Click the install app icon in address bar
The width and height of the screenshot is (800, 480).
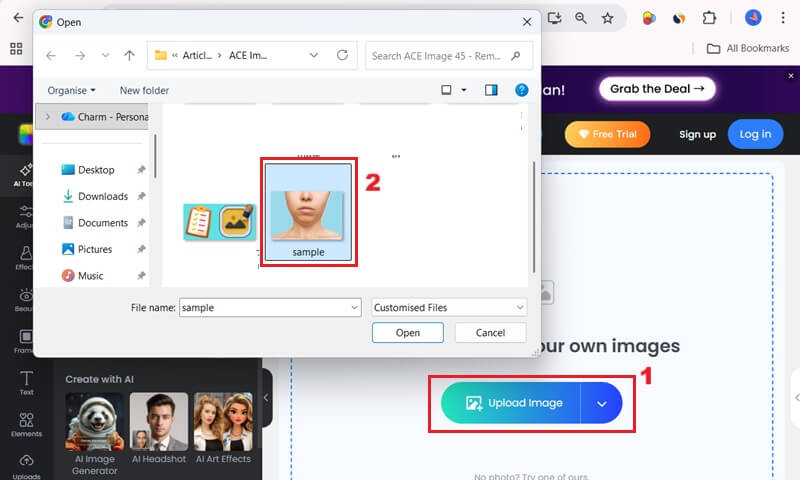[554, 18]
